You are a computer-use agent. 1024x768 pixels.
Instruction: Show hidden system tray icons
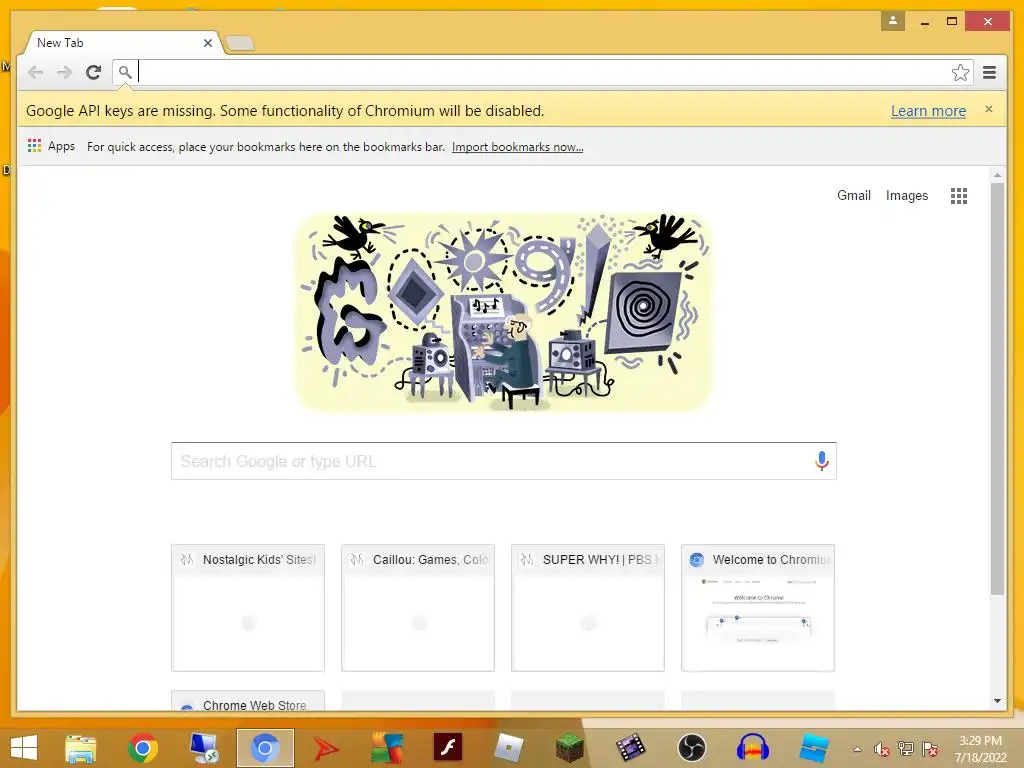coord(857,749)
